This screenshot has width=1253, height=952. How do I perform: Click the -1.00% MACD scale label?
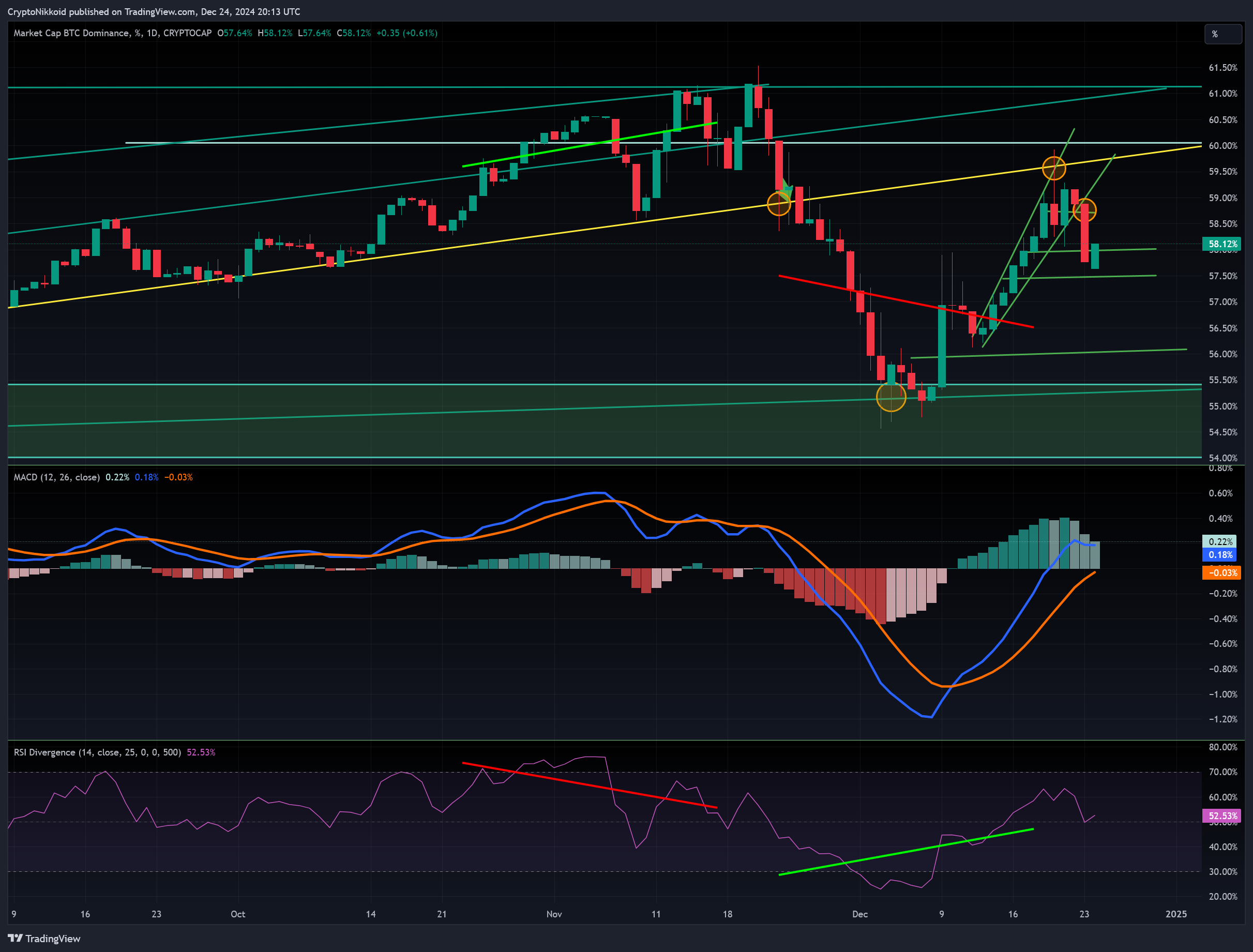pyautogui.click(x=1223, y=694)
